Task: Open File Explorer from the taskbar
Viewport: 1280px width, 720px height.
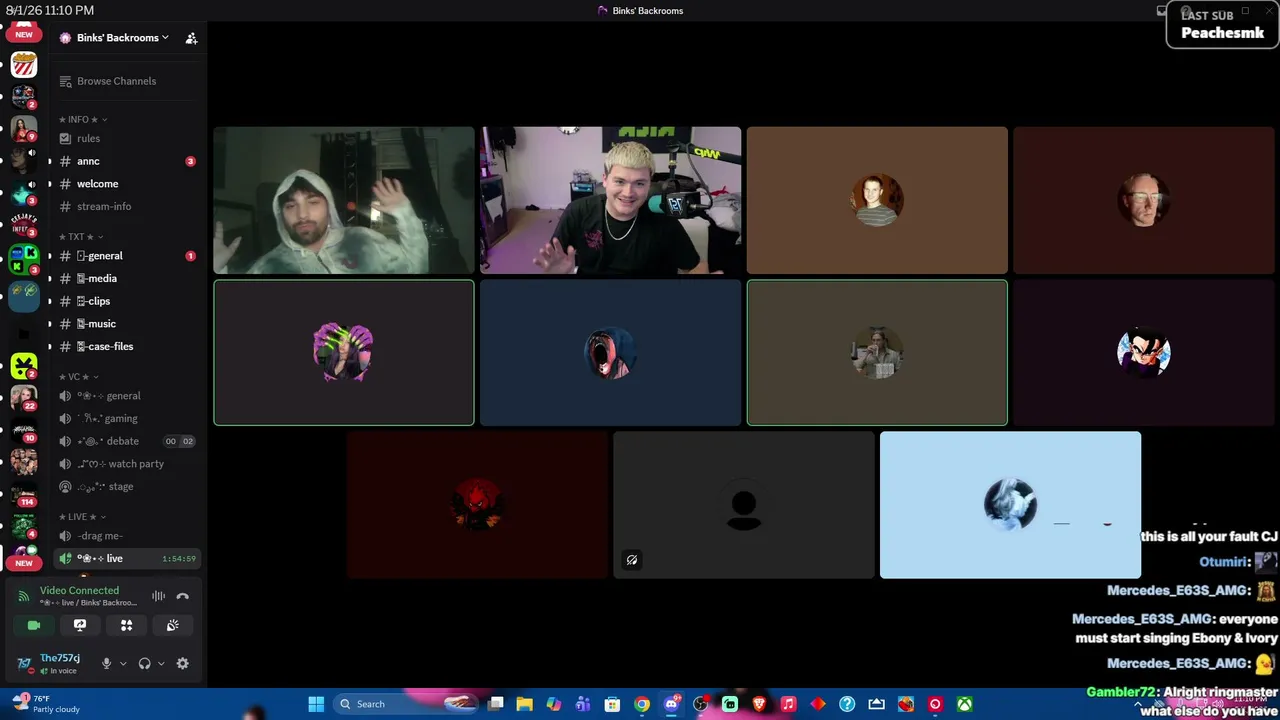Action: (524, 704)
